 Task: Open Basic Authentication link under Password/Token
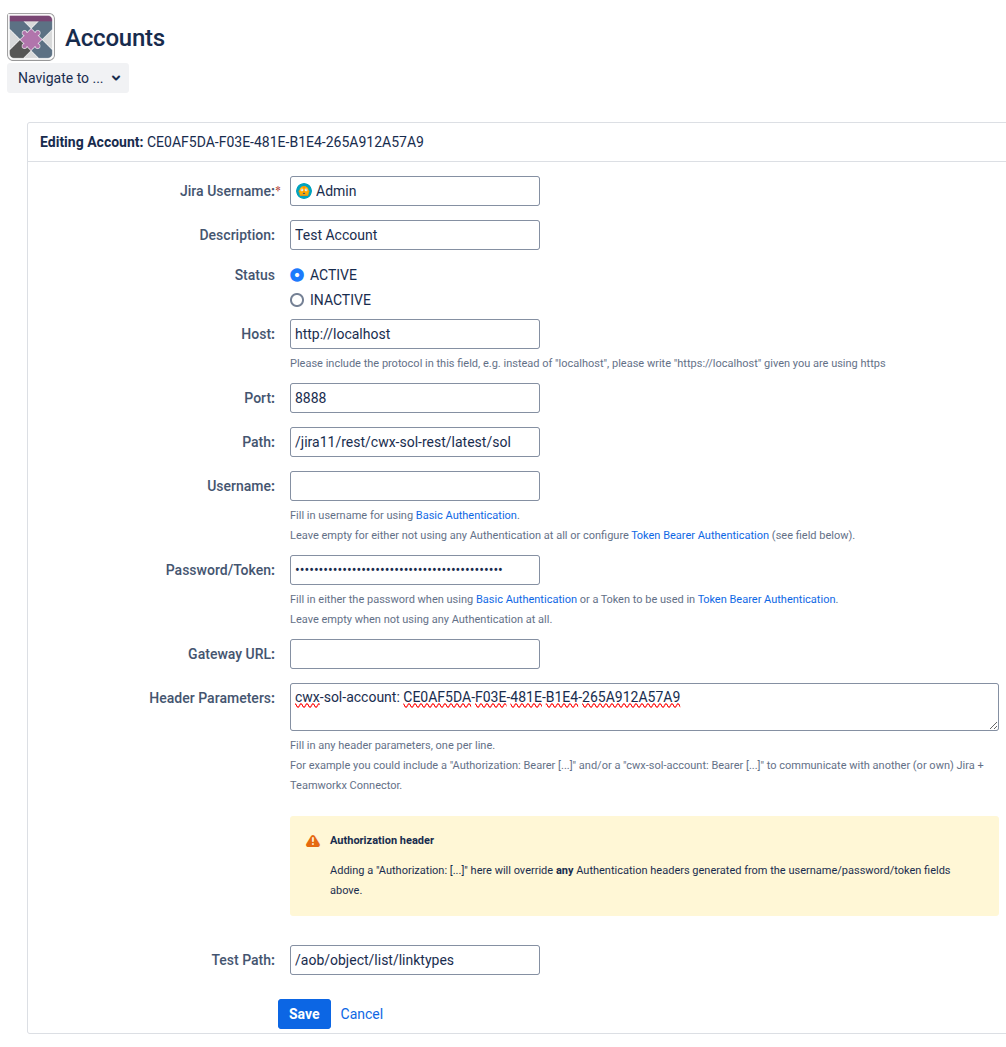click(x=526, y=599)
